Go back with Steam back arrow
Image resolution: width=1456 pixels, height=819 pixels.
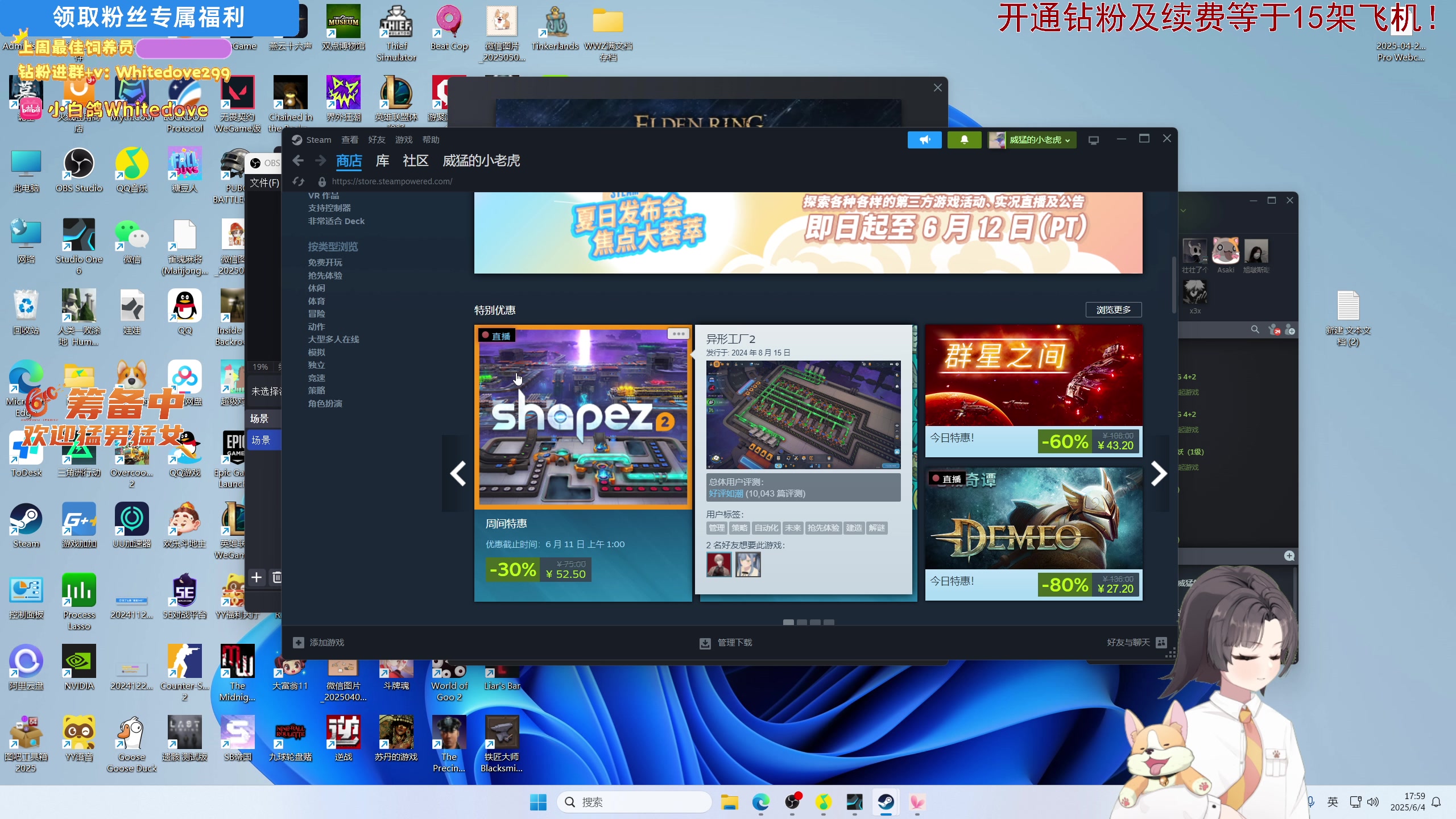coord(298,161)
